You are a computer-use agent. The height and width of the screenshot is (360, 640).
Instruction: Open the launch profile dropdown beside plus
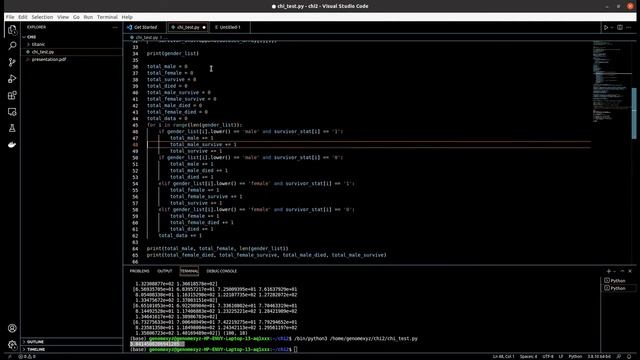coord(615,271)
